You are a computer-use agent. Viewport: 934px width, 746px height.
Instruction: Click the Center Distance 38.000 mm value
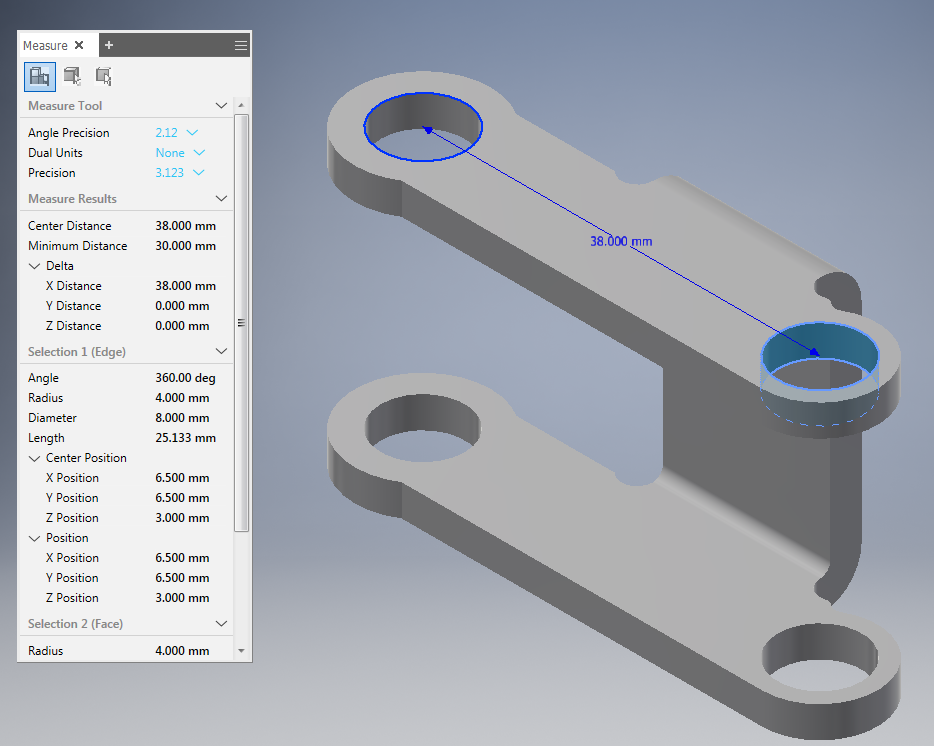(x=185, y=226)
